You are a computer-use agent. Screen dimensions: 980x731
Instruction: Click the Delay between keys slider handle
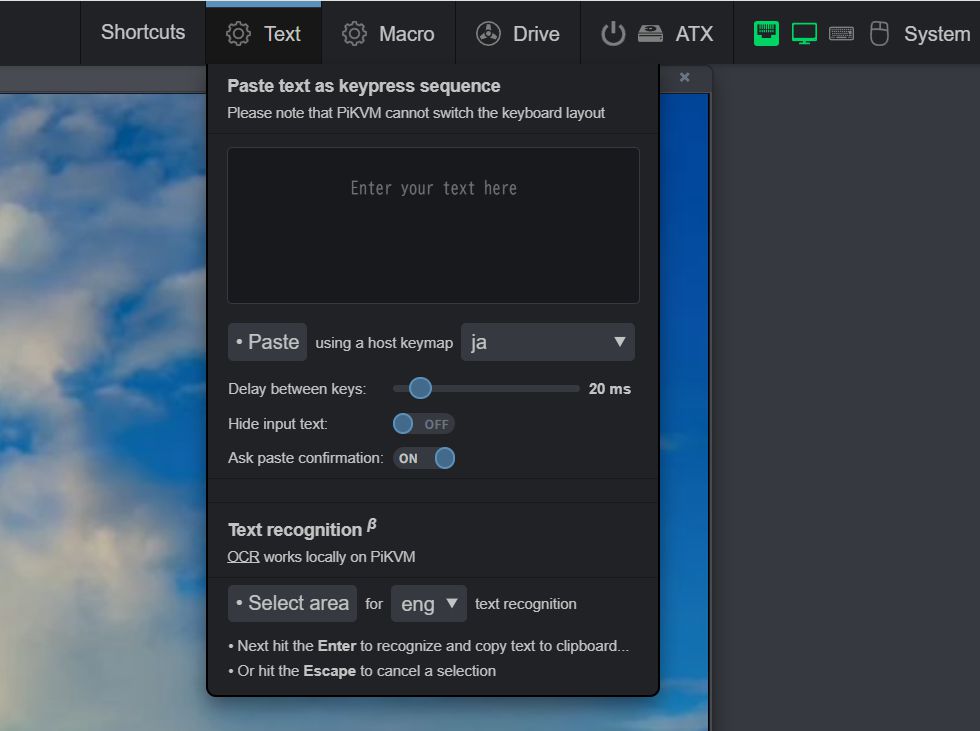coord(420,388)
